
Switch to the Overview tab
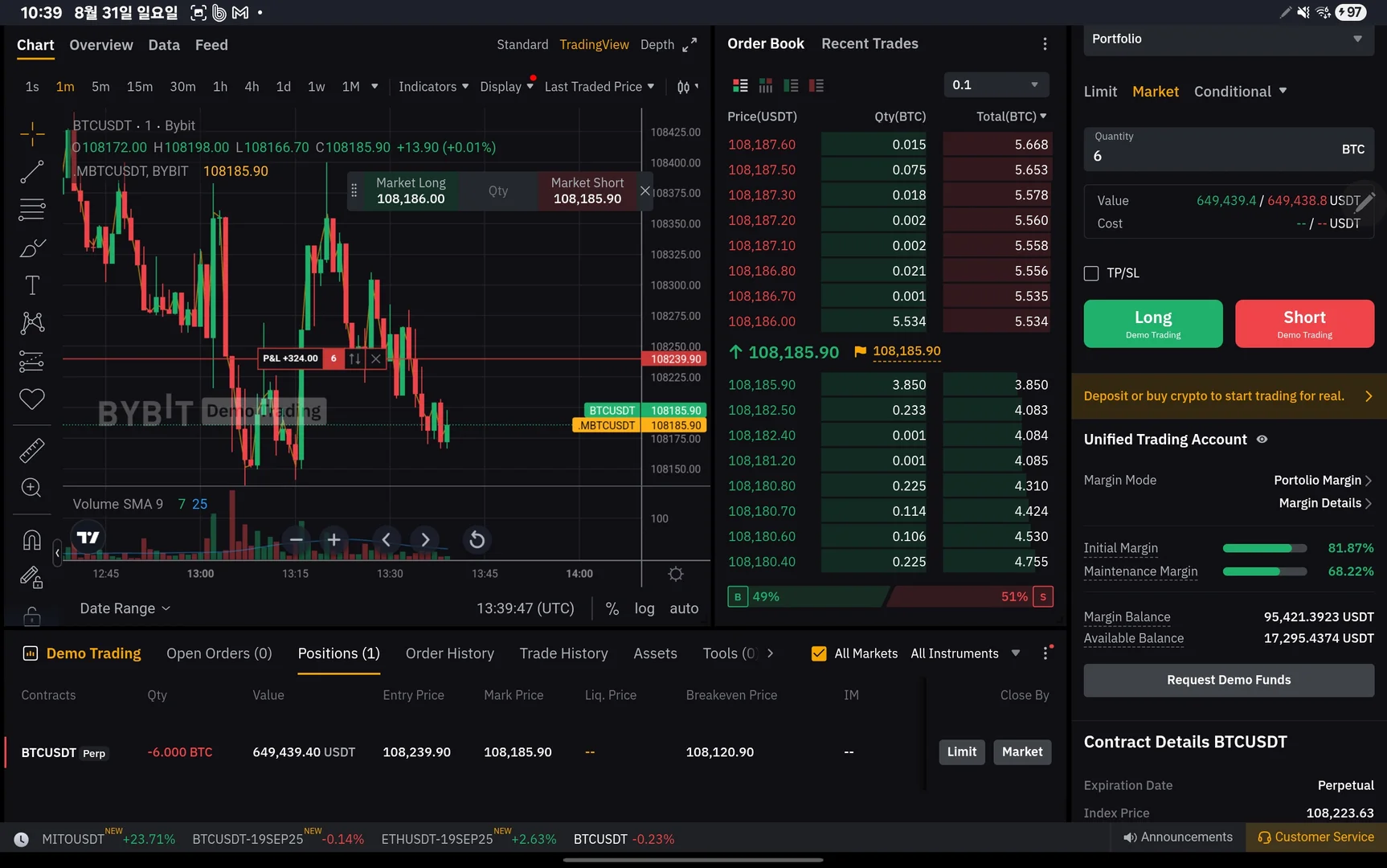tap(101, 45)
